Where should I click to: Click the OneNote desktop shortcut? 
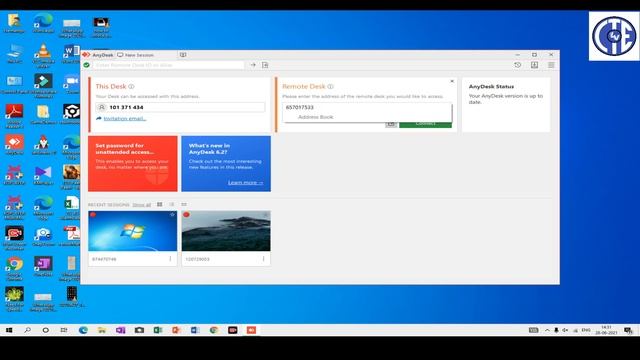click(x=43, y=266)
